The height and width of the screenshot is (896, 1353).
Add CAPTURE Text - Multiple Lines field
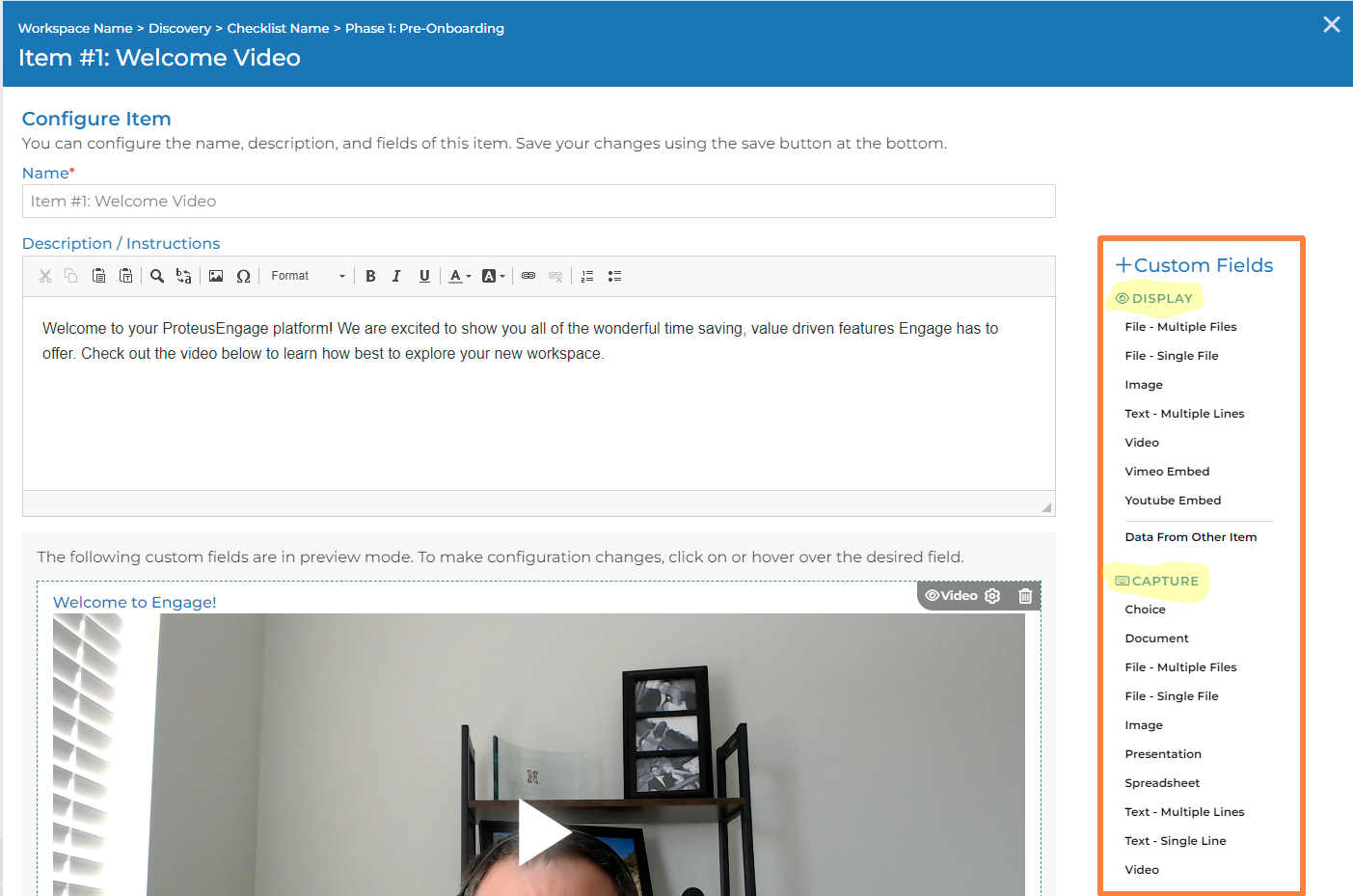click(x=1184, y=812)
